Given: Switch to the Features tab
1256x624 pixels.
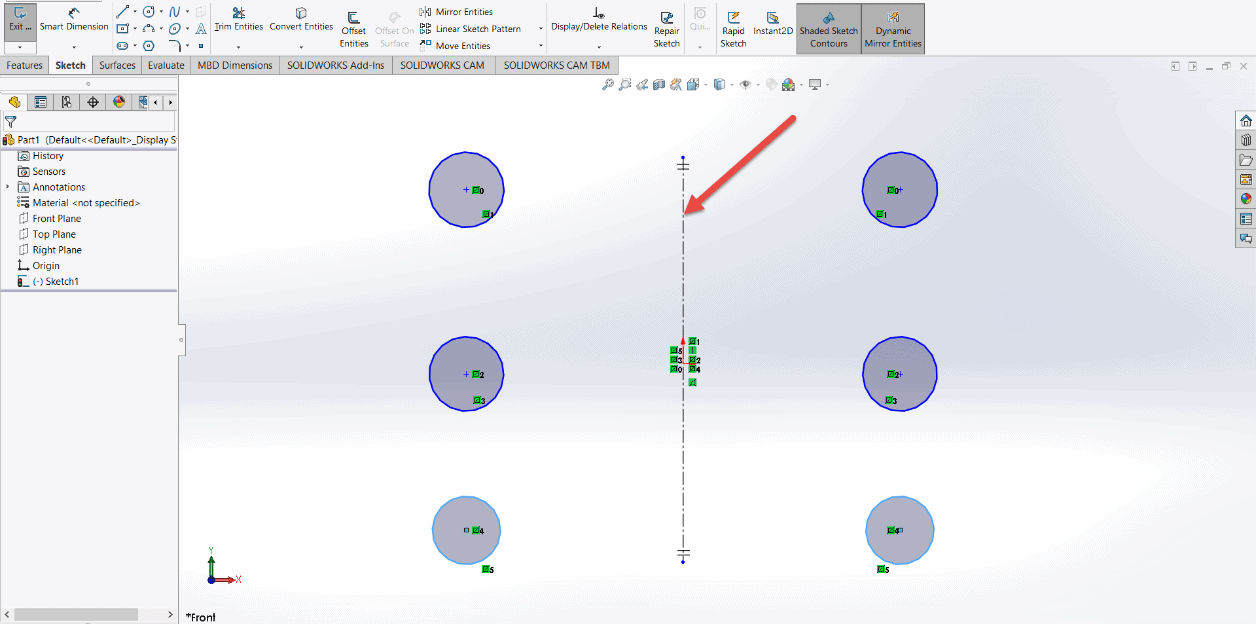Looking at the screenshot, I should click(x=25, y=65).
